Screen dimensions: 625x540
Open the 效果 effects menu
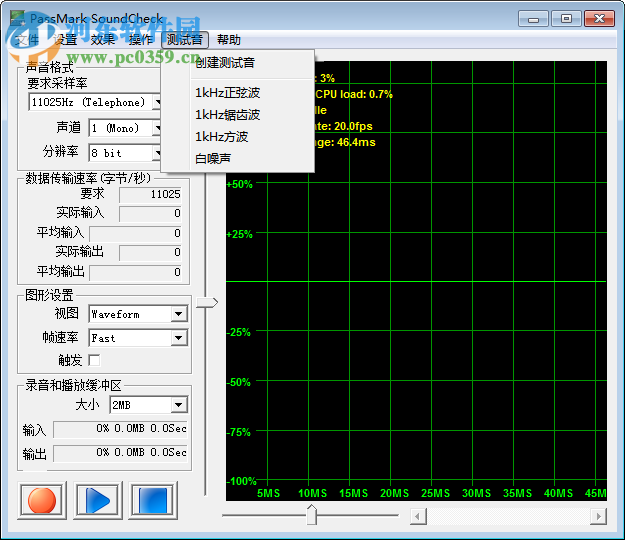coord(103,40)
